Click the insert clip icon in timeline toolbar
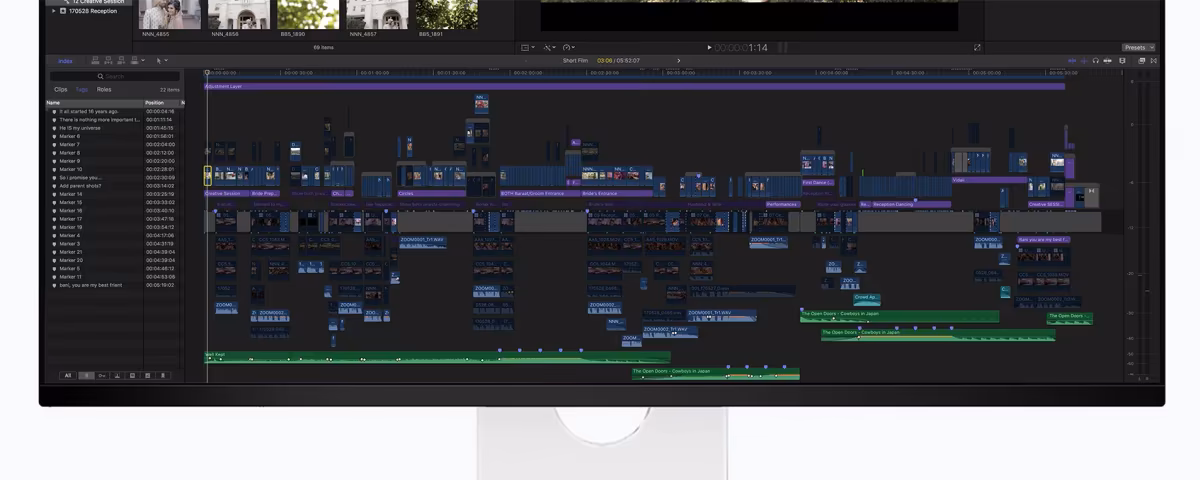The width and height of the screenshot is (1200, 480). [x=108, y=60]
